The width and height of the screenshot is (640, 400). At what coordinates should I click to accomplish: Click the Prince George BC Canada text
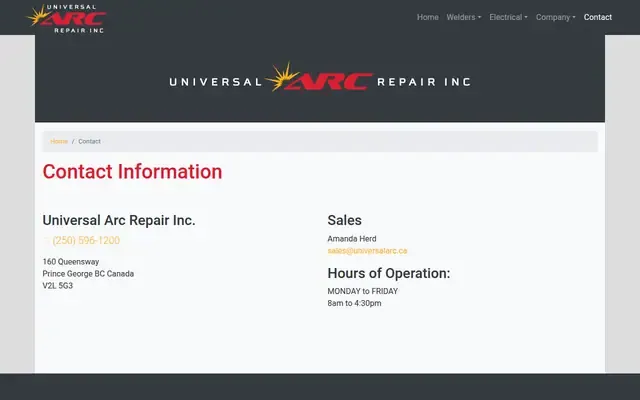88,273
